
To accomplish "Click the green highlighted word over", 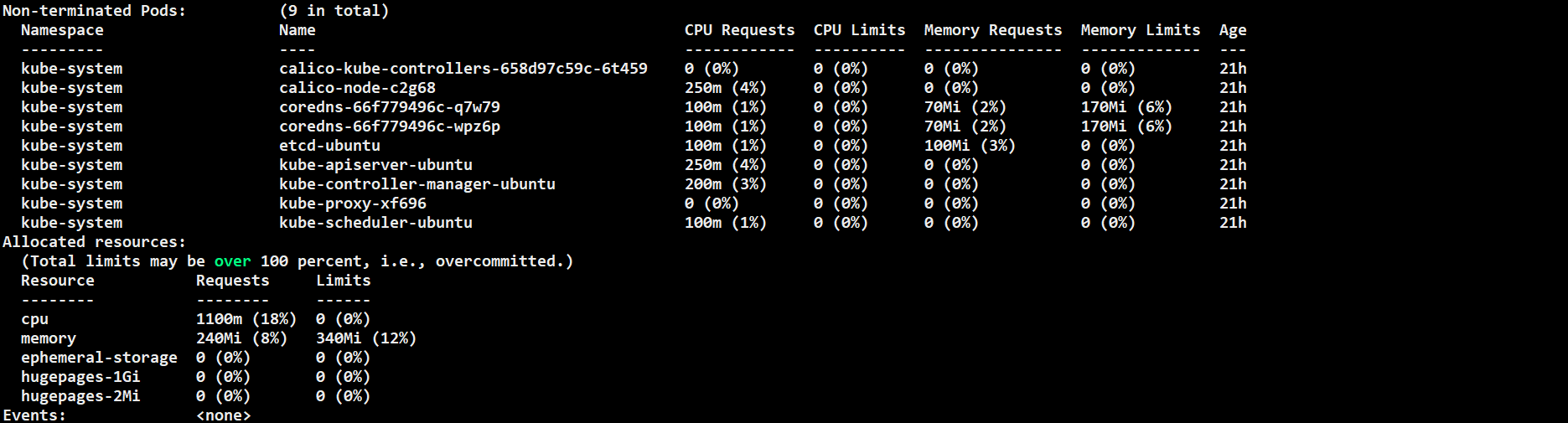I will tap(232, 261).
